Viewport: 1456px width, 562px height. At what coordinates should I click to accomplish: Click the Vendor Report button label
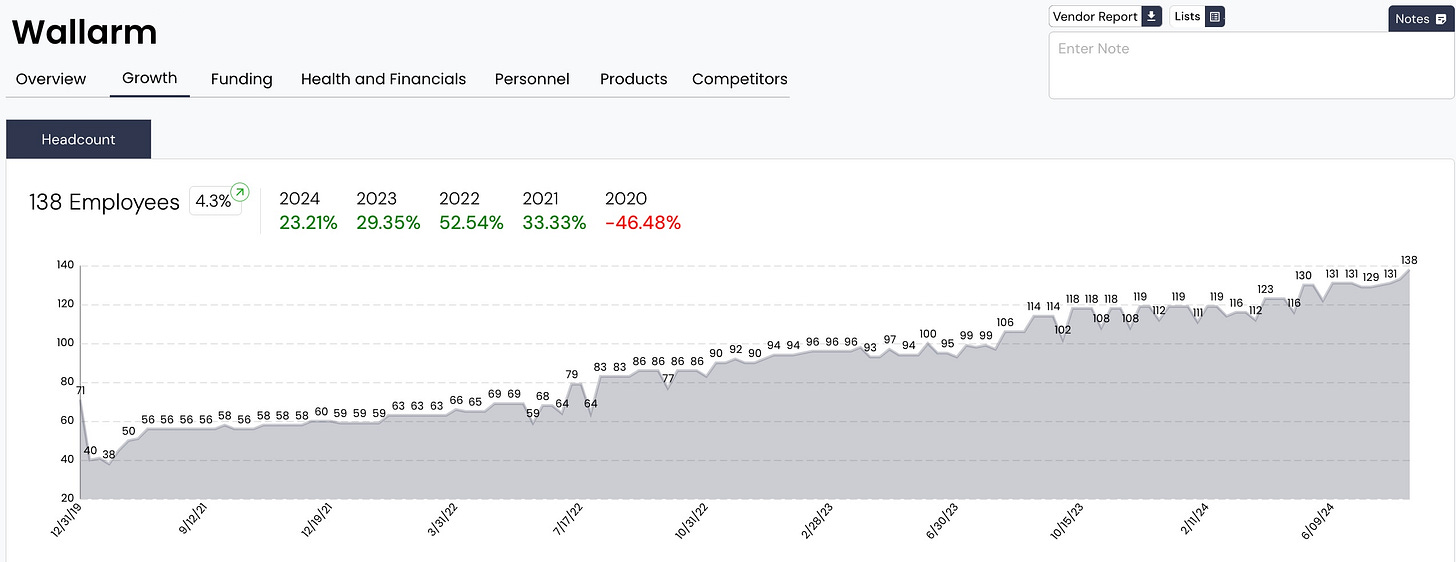pos(1095,17)
